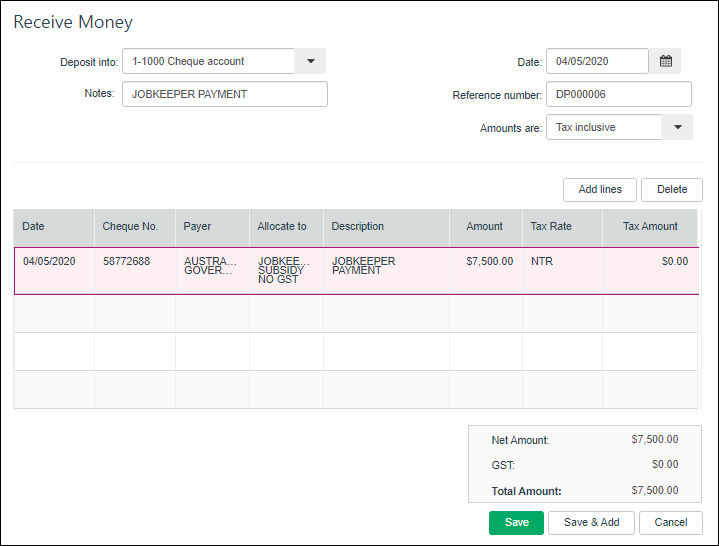Click the Amount column header
This screenshot has height=546, width=719.
pos(485,226)
